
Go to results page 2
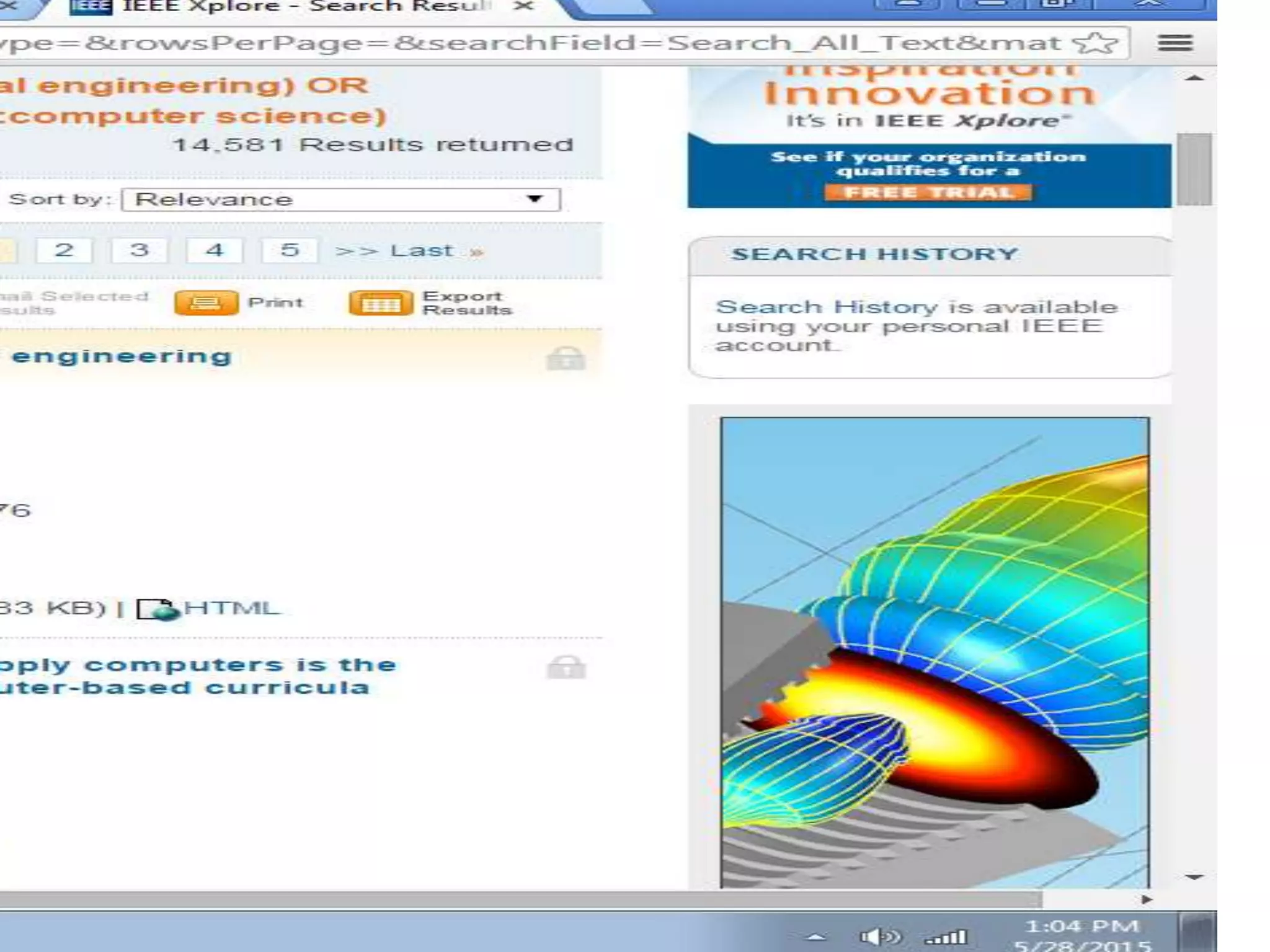64,250
